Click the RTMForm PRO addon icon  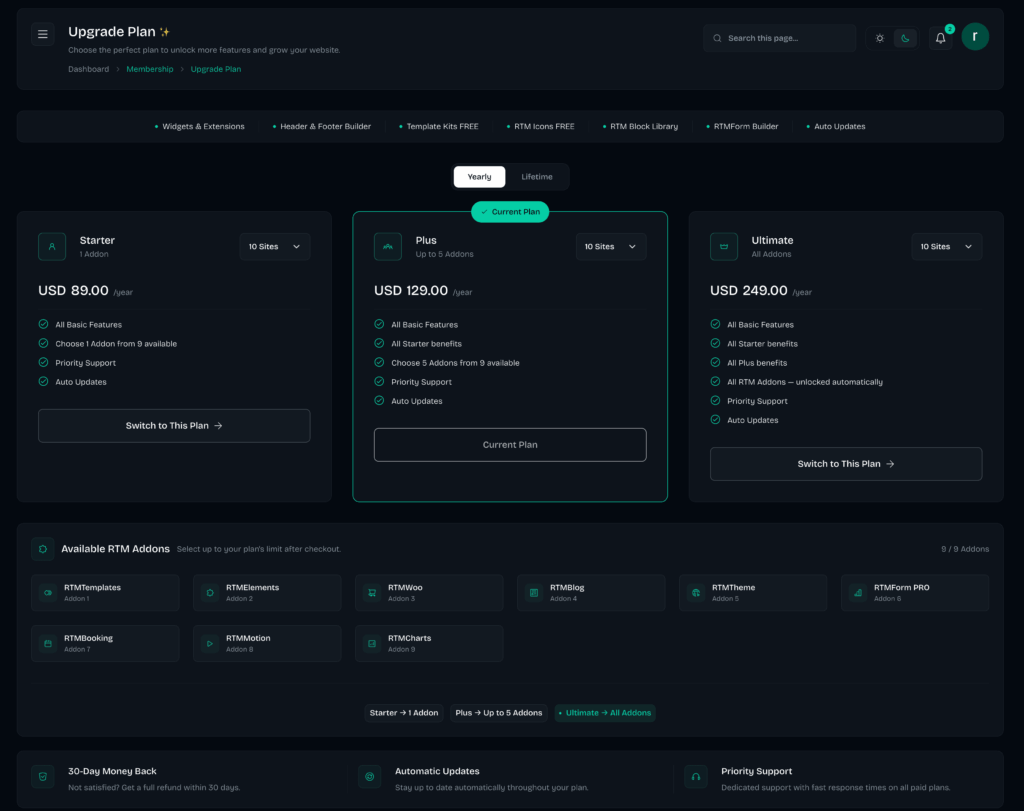pyautogui.click(x=858, y=592)
